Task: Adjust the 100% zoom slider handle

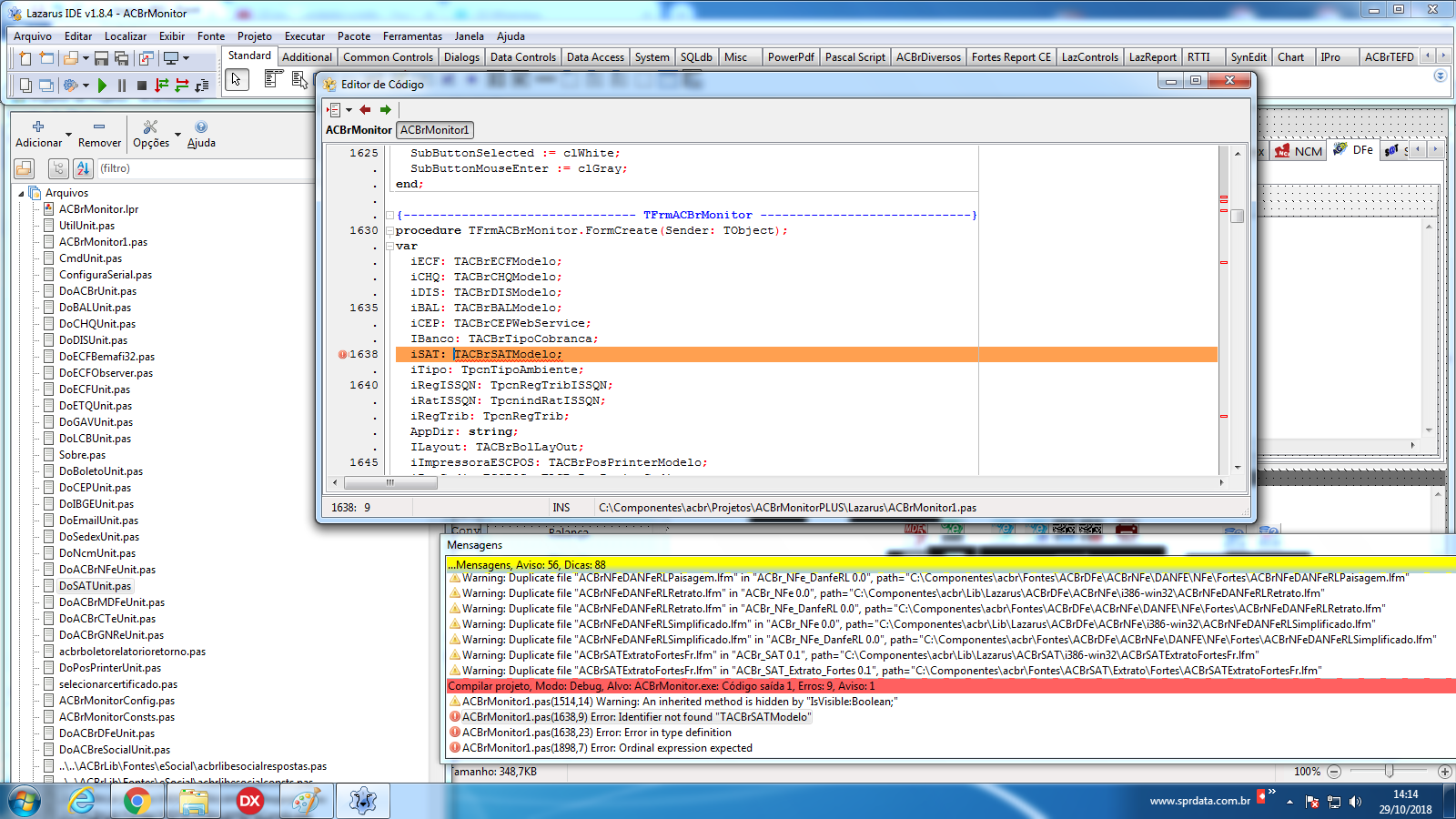Action: pyautogui.click(x=1389, y=771)
